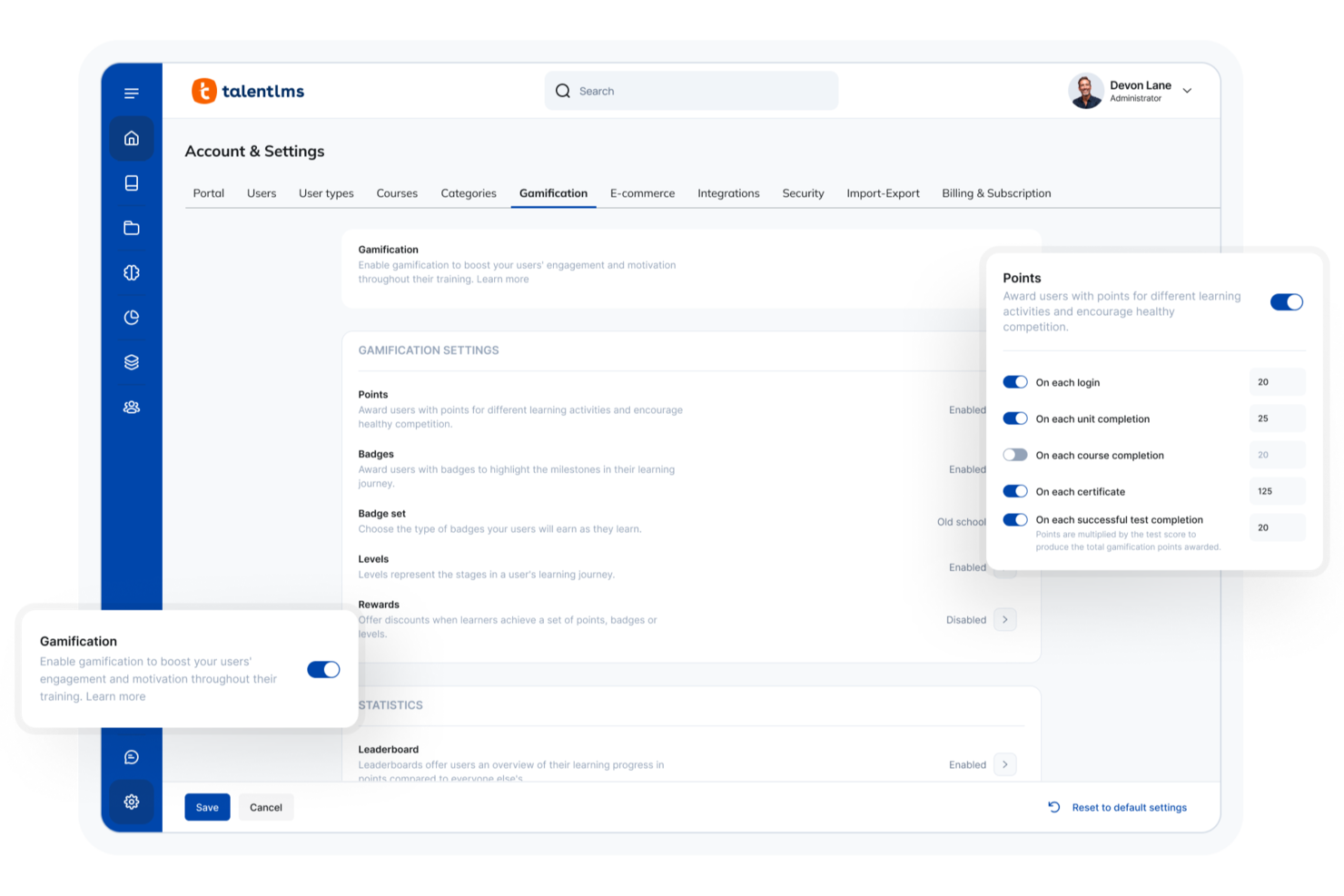
Task: Open the Billing & Subscription tab
Action: (x=995, y=192)
